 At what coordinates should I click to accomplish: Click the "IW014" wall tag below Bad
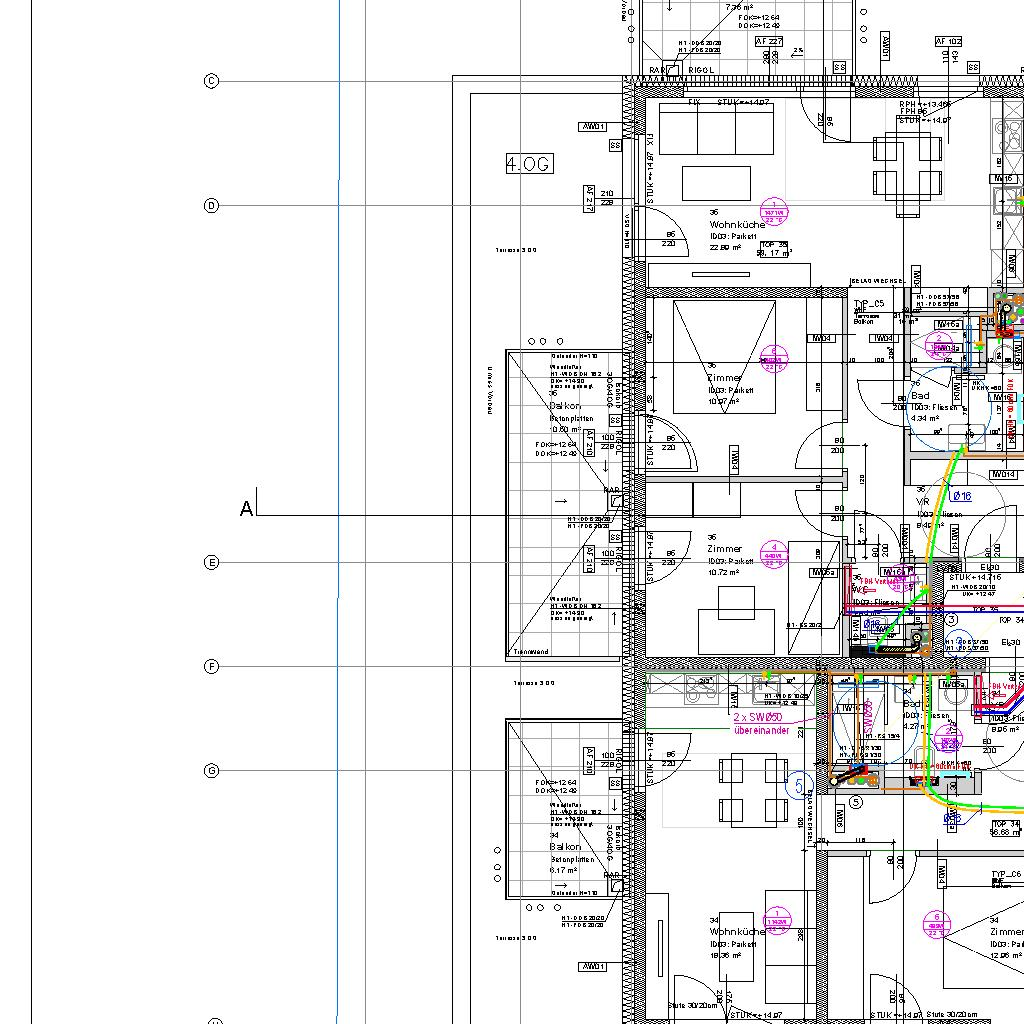point(1004,474)
